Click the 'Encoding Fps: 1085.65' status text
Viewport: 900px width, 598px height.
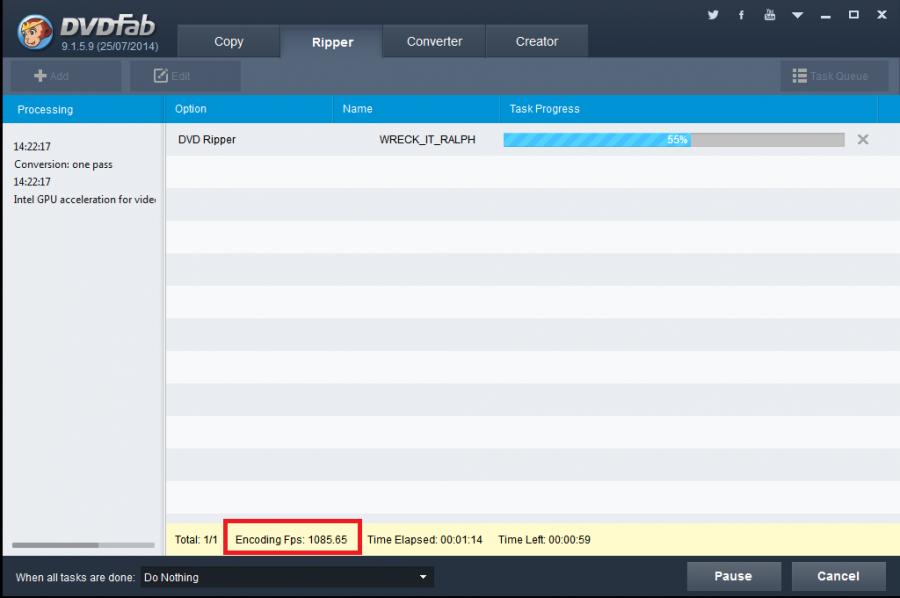coord(291,539)
